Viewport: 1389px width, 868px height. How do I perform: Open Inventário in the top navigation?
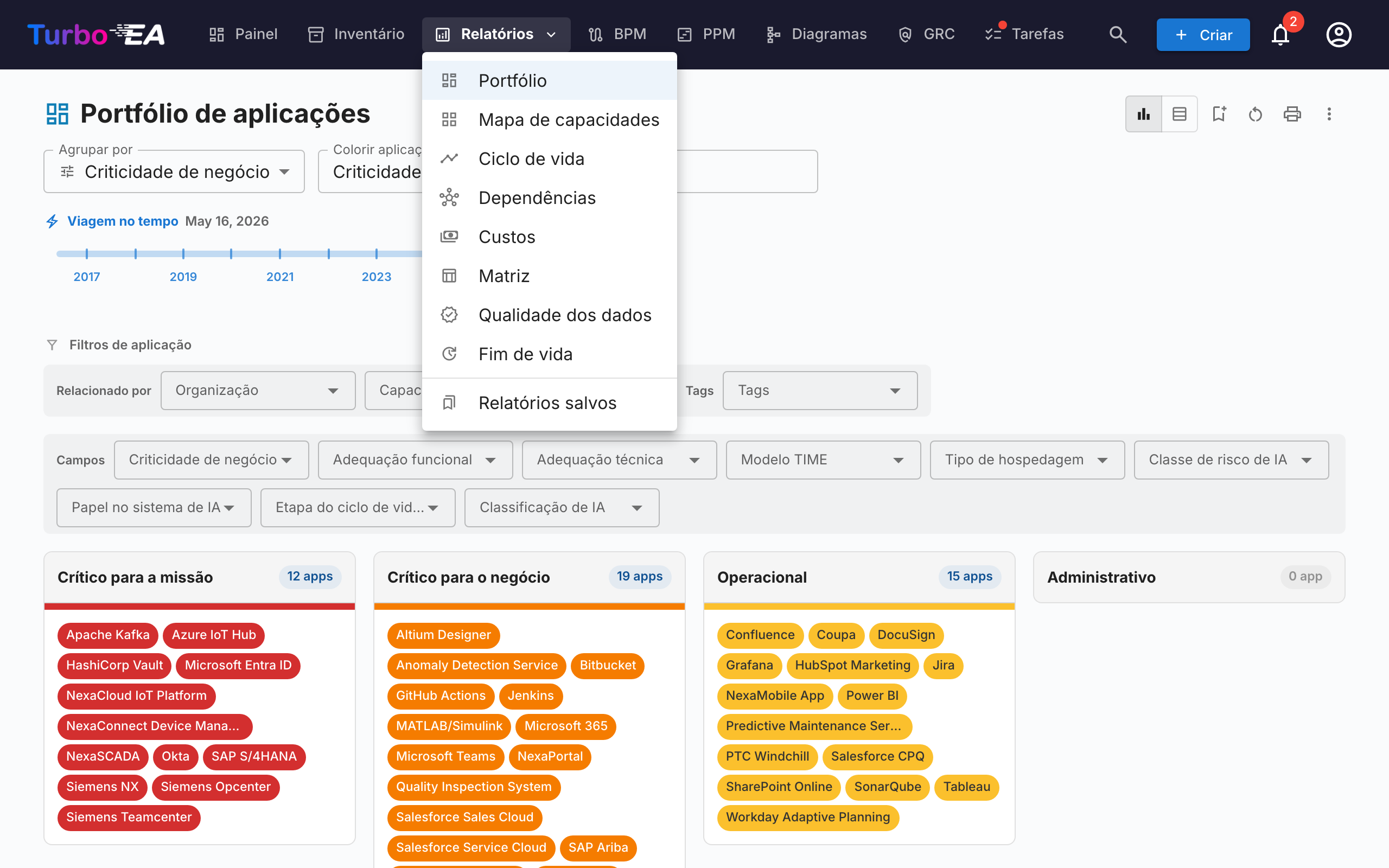click(356, 34)
